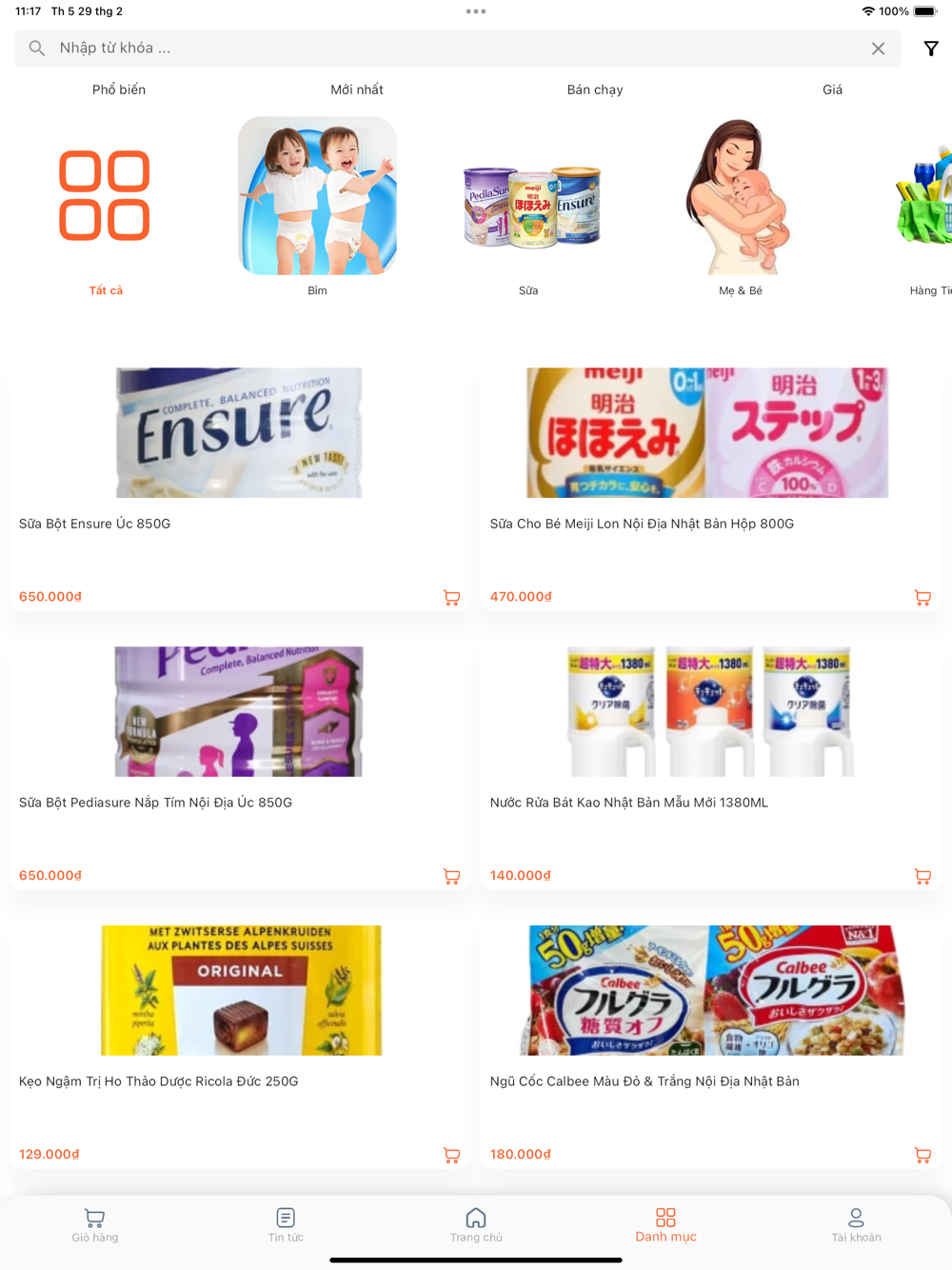Viewport: 952px width, 1270px height.
Task: Sort products by Mới nhất
Action: pyautogui.click(x=357, y=89)
